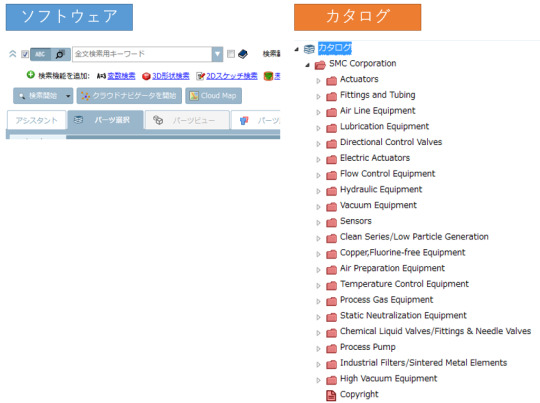Select the High Vacuum Equipment row text

click(x=388, y=379)
